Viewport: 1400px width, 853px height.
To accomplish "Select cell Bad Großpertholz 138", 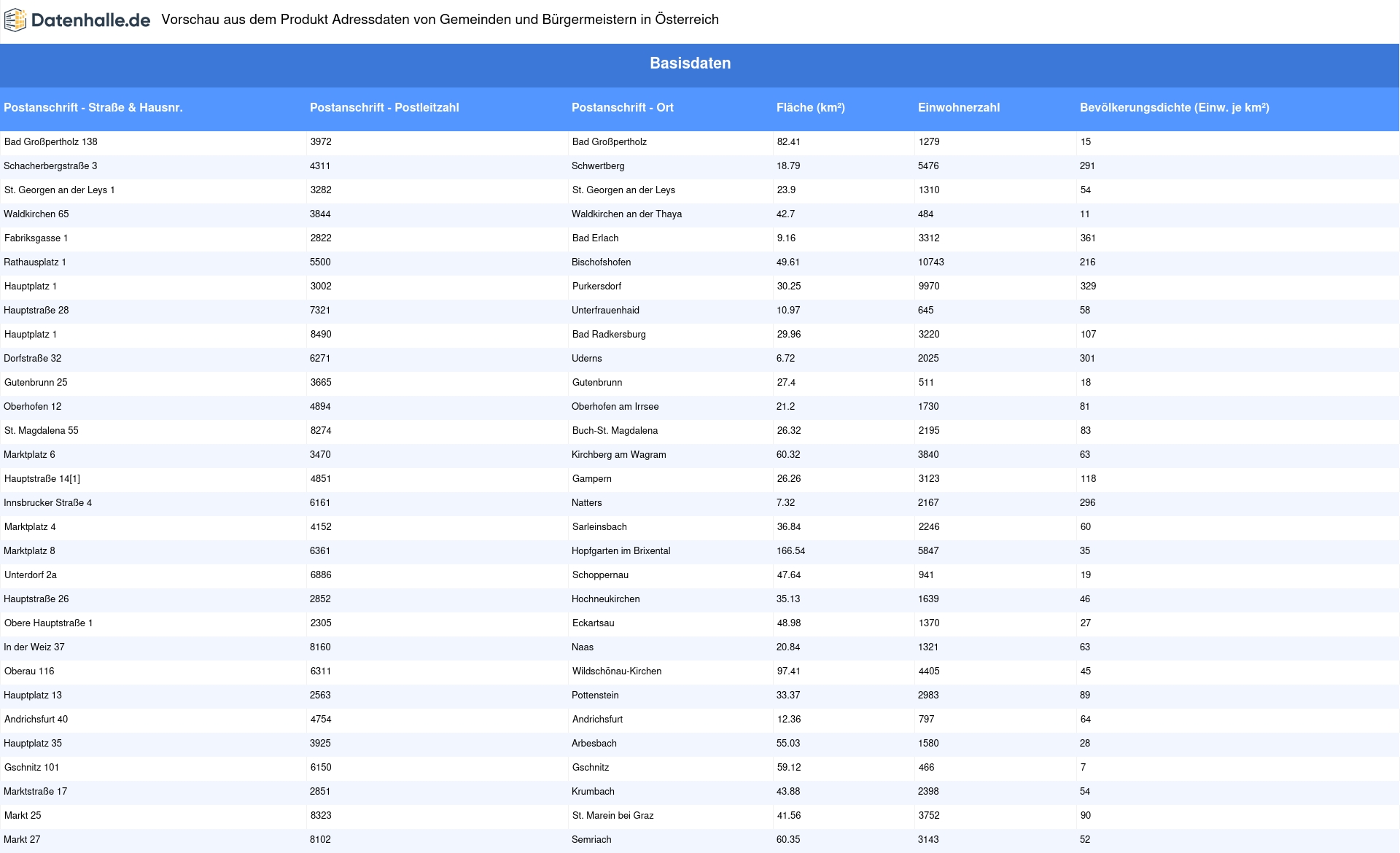I will coord(51,142).
